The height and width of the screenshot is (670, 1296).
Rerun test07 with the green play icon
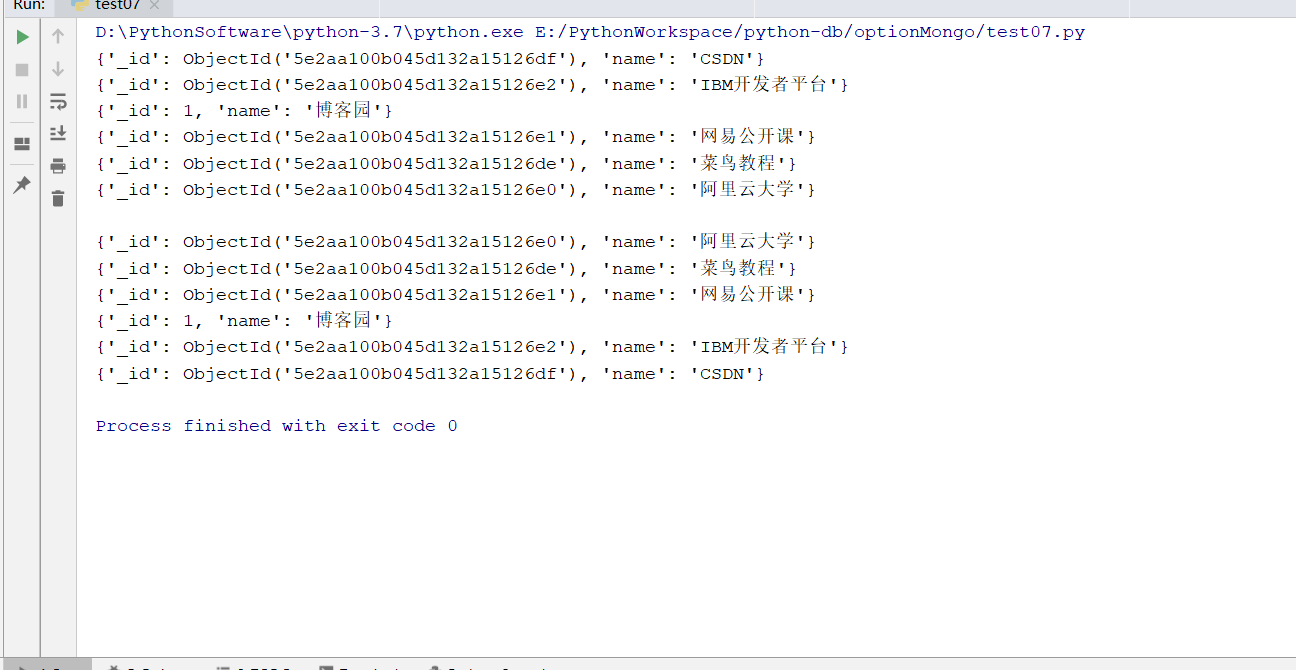[22, 37]
